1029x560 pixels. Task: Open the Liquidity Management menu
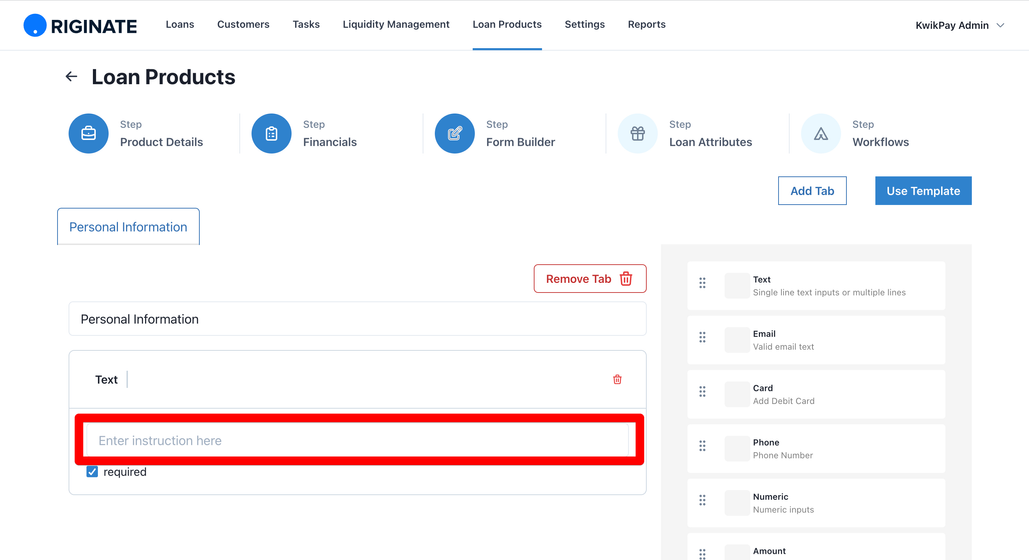(x=396, y=24)
